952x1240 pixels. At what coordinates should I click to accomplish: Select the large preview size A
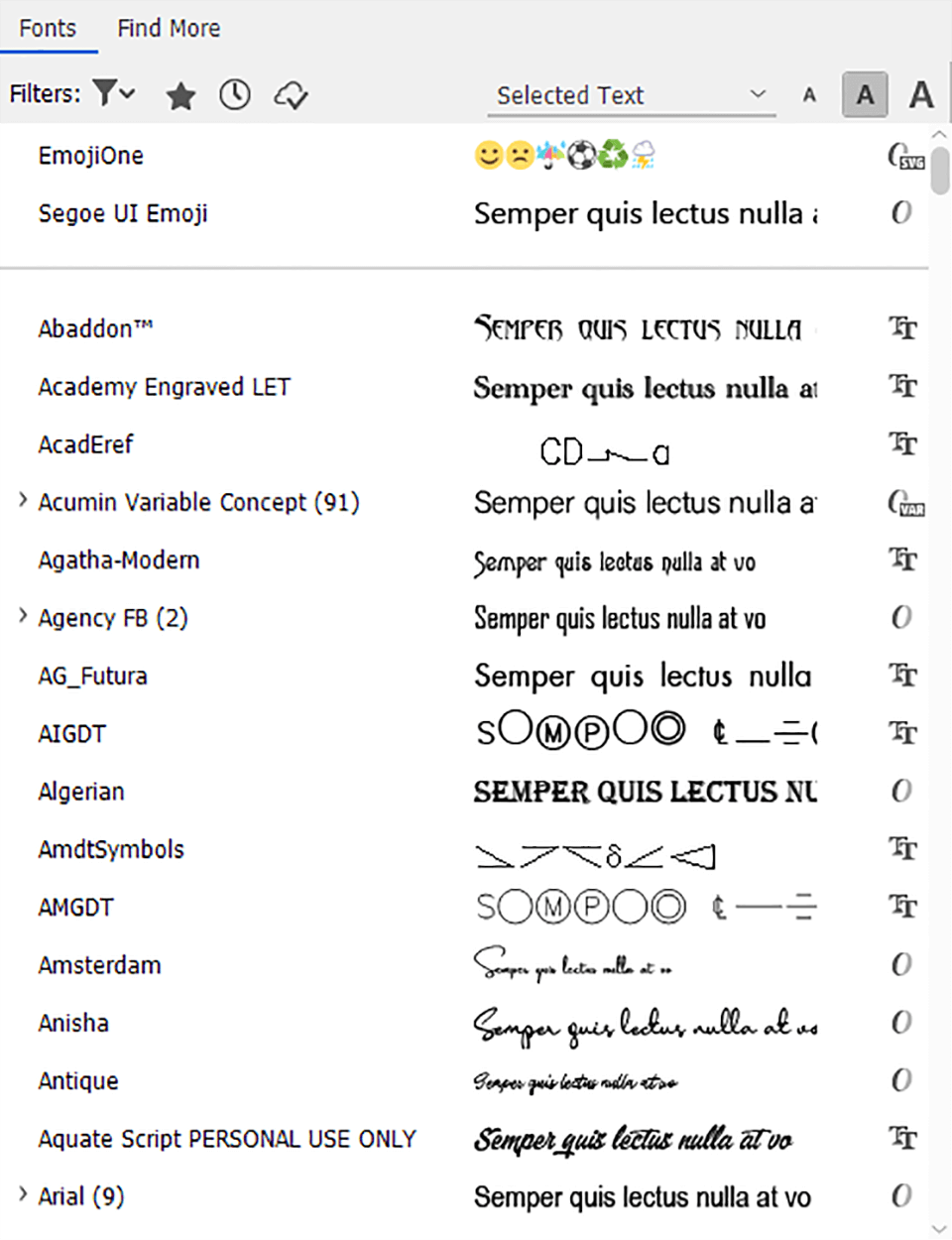click(x=919, y=94)
